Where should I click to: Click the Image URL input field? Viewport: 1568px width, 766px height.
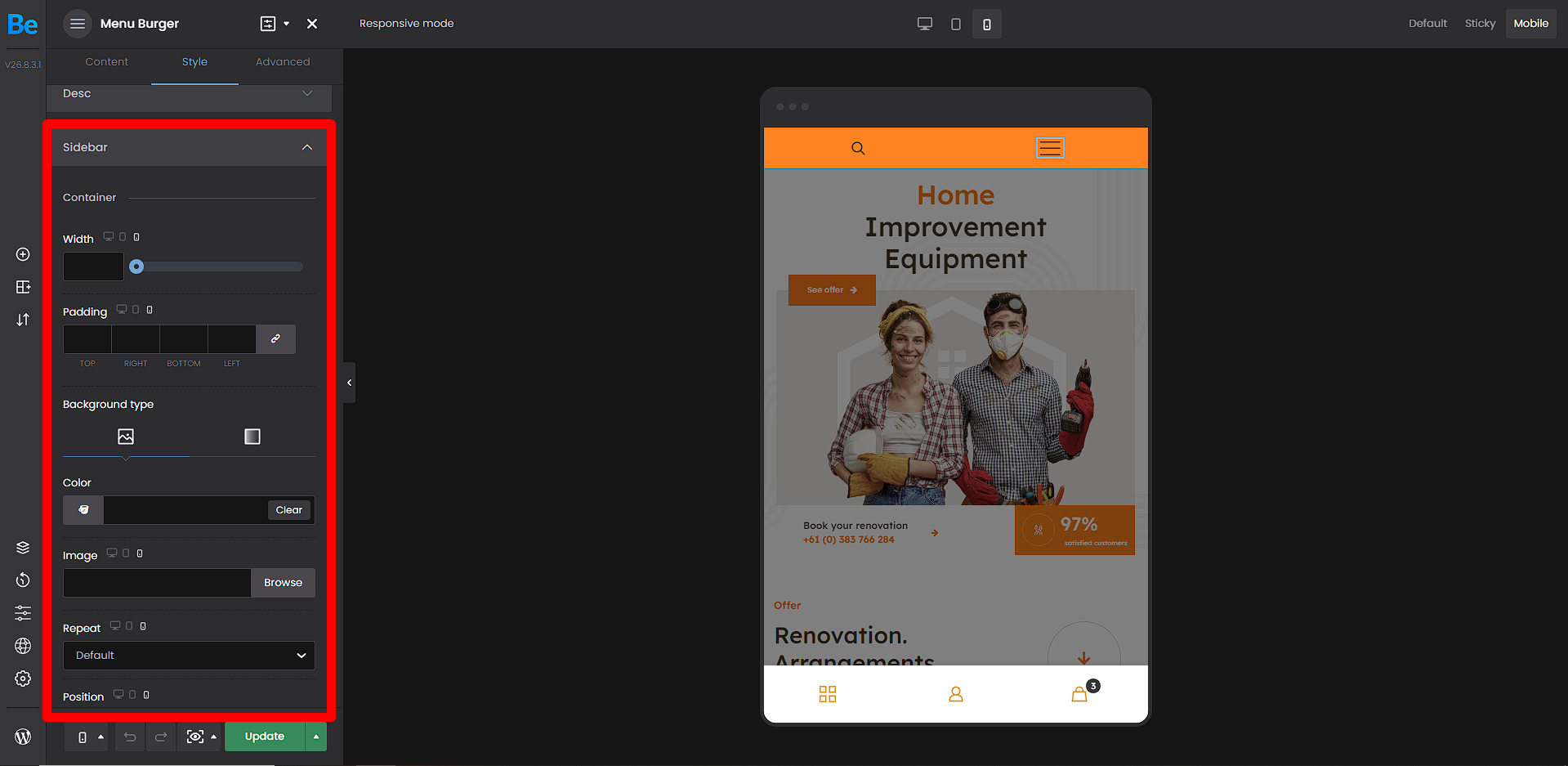coord(157,583)
